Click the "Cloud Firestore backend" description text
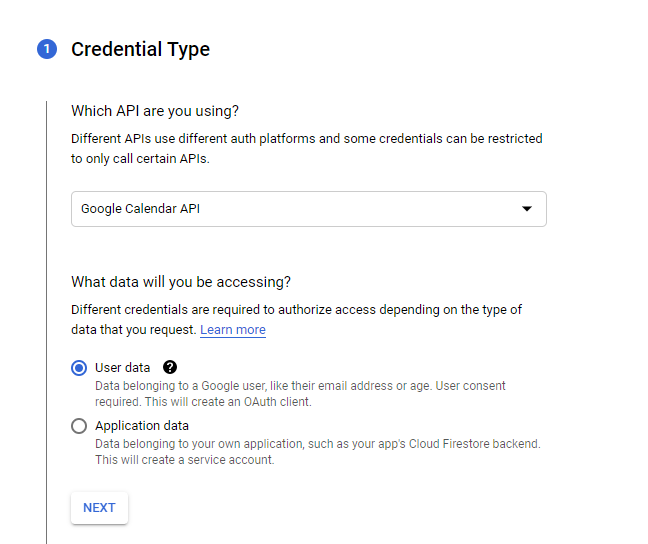Viewport: 648px width, 544px height. coord(474,444)
